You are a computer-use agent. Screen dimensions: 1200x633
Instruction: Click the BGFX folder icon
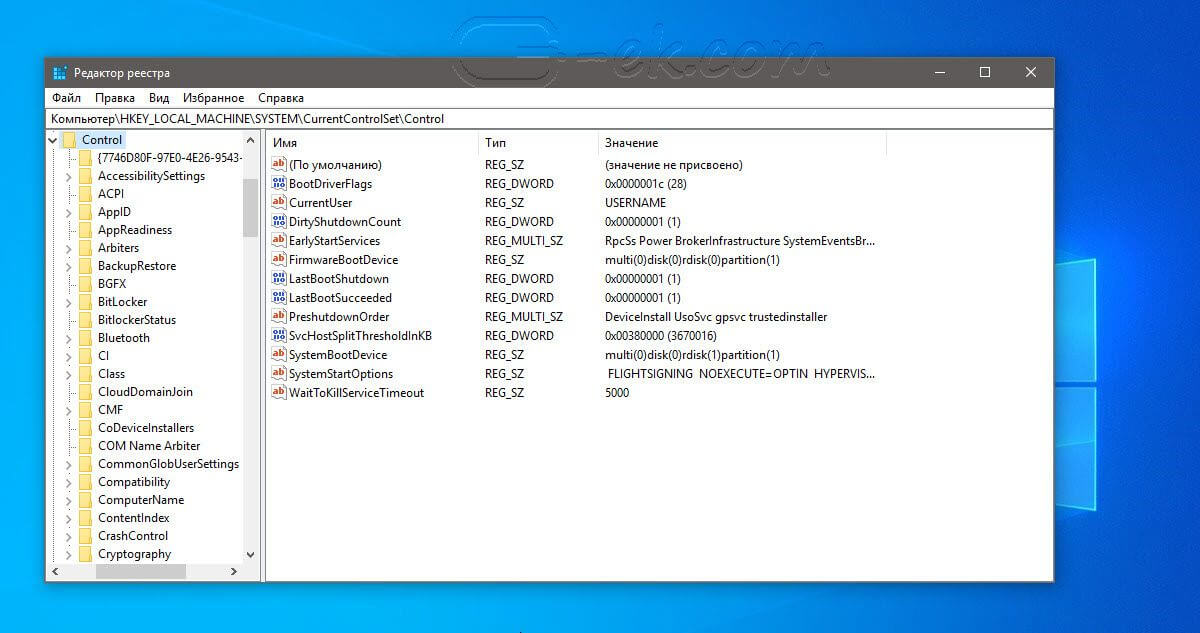[x=85, y=284]
